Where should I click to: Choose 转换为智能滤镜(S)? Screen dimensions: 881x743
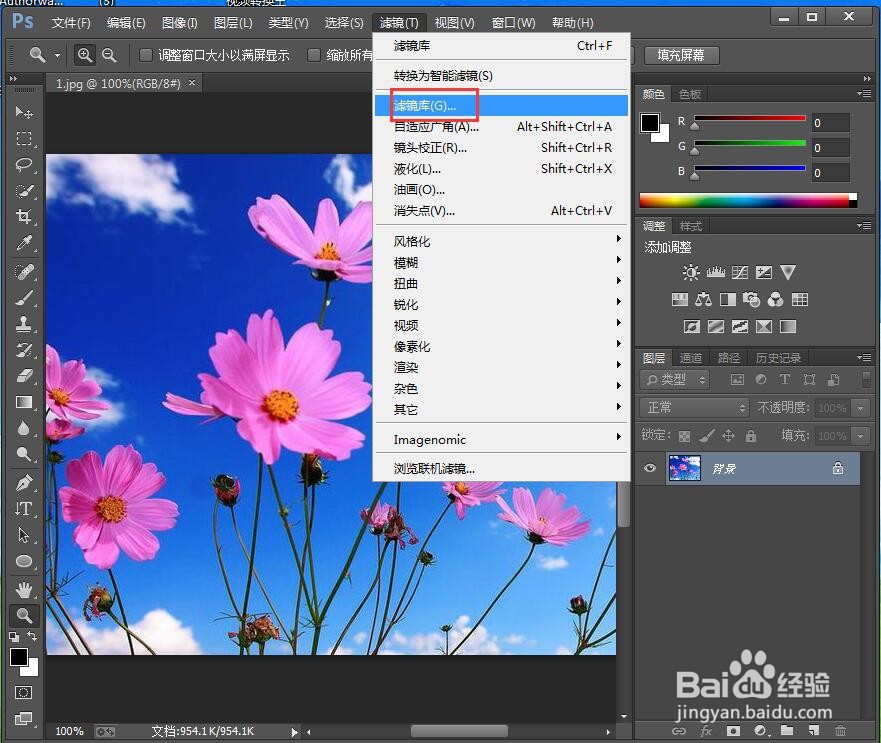click(502, 76)
